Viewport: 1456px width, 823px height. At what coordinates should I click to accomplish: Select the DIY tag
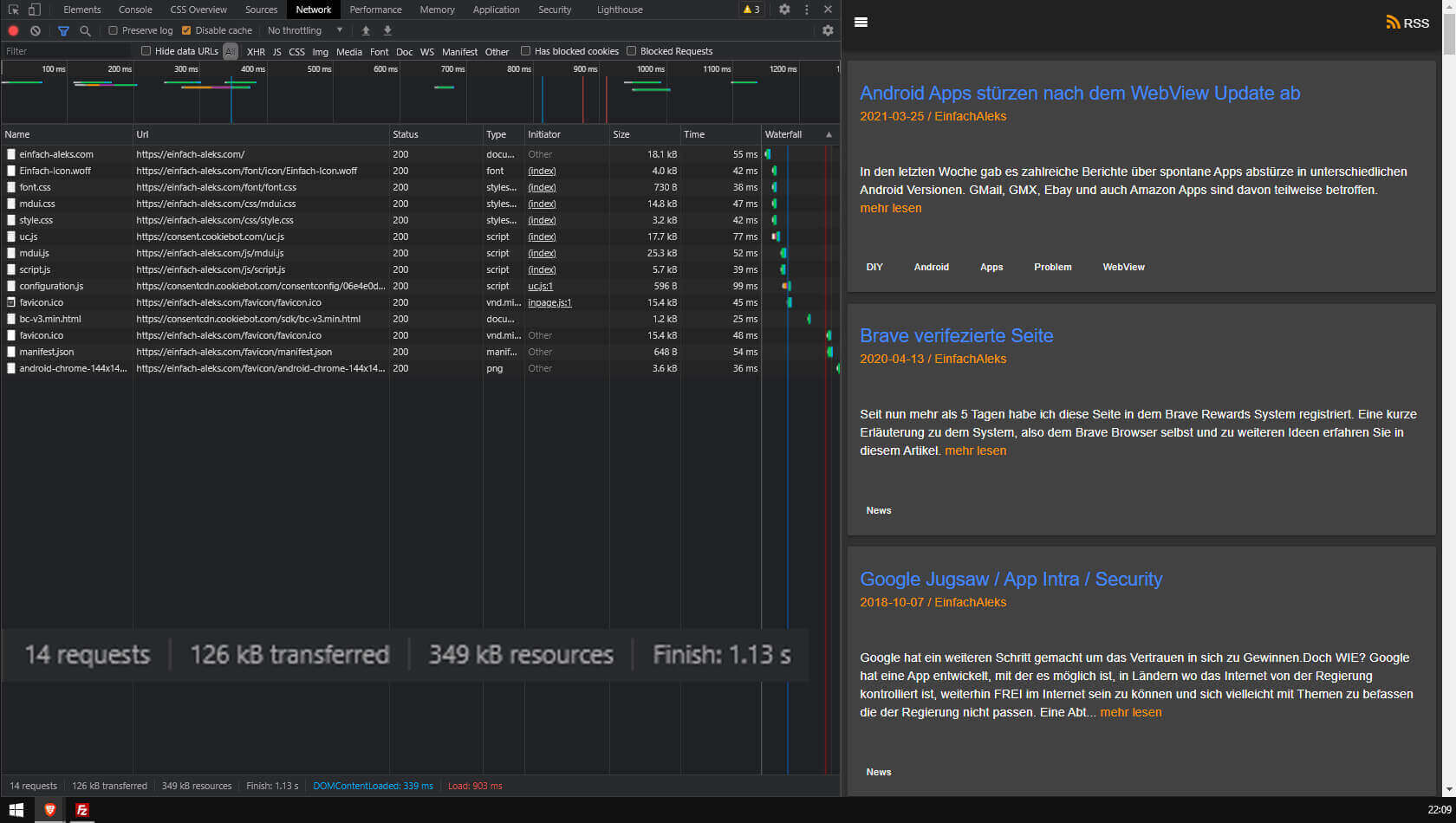click(x=874, y=267)
